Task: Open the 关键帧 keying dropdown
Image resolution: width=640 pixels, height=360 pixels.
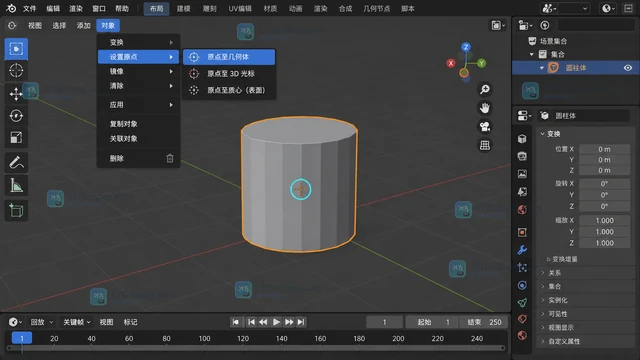Action: click(76, 322)
